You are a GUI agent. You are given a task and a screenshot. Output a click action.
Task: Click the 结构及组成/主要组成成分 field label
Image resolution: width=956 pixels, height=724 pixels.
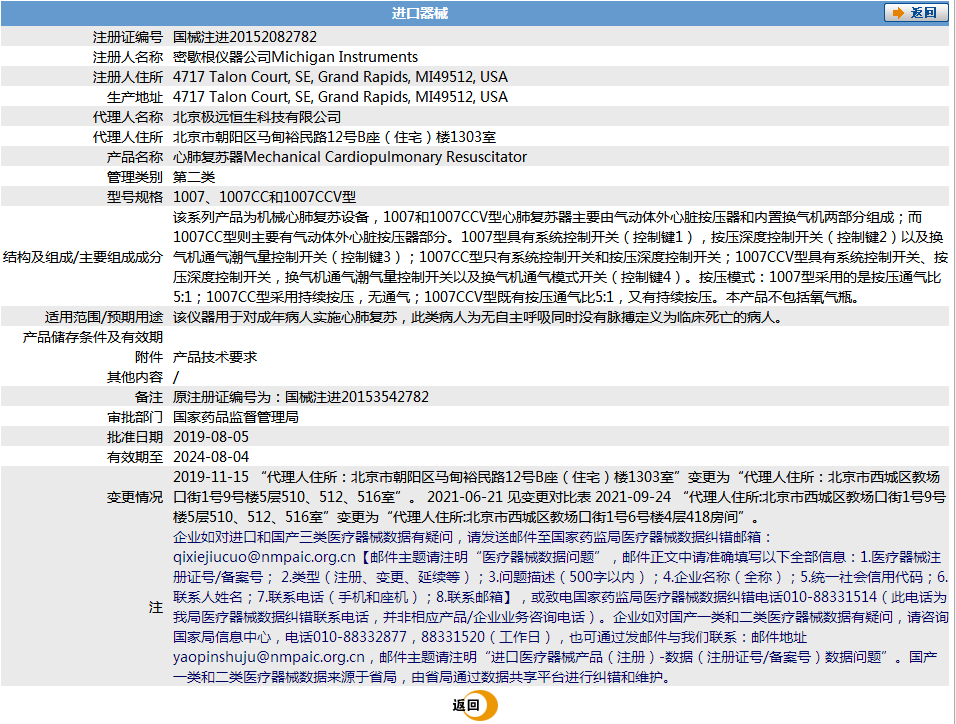coord(83,257)
